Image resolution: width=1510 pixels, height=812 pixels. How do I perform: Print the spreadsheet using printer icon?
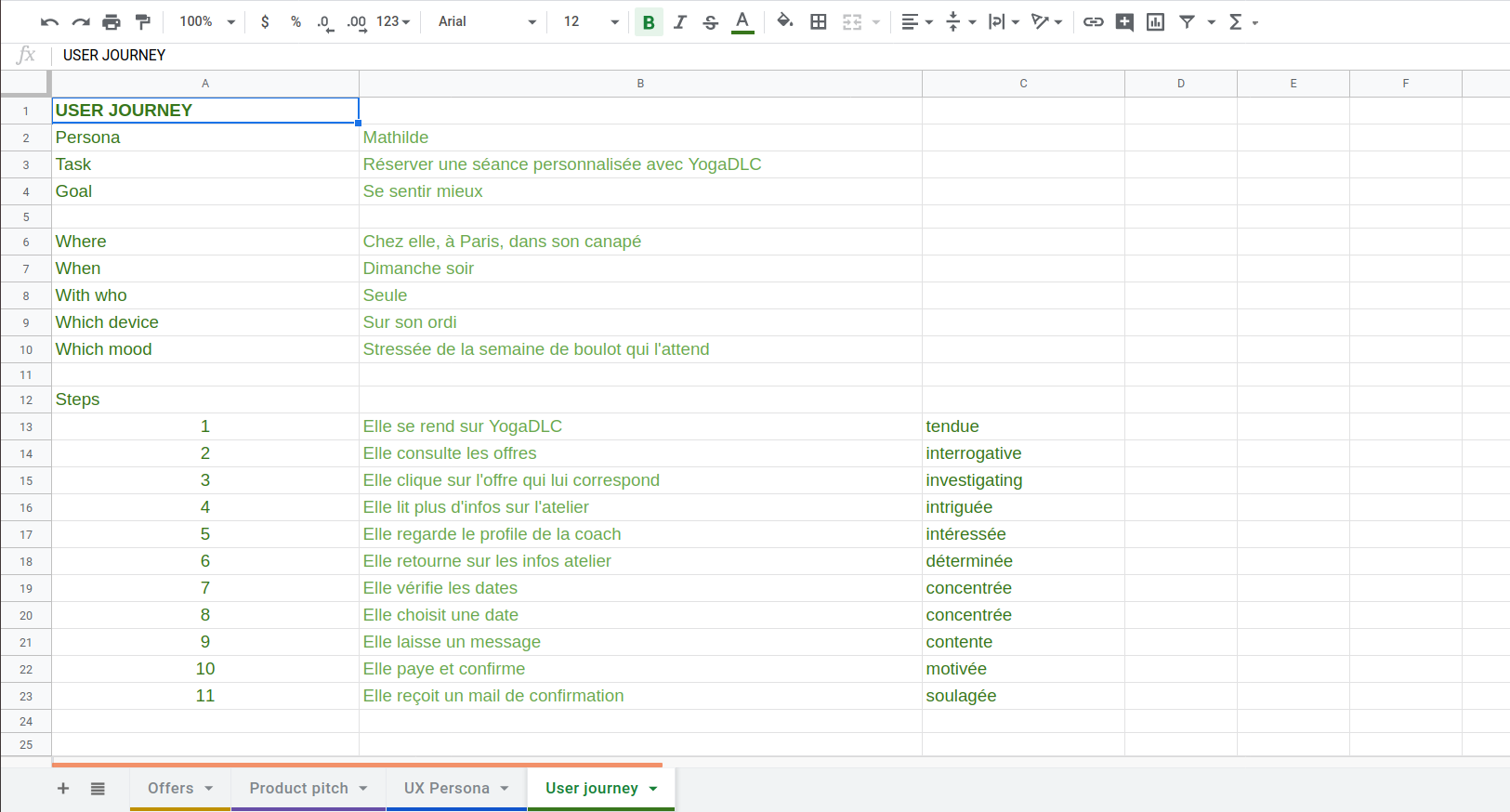click(x=112, y=21)
